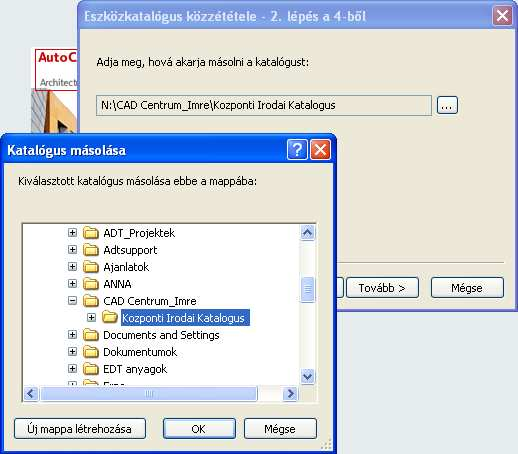Click the vertical scrollbar down arrow
The height and width of the screenshot is (454, 518).
307,377
